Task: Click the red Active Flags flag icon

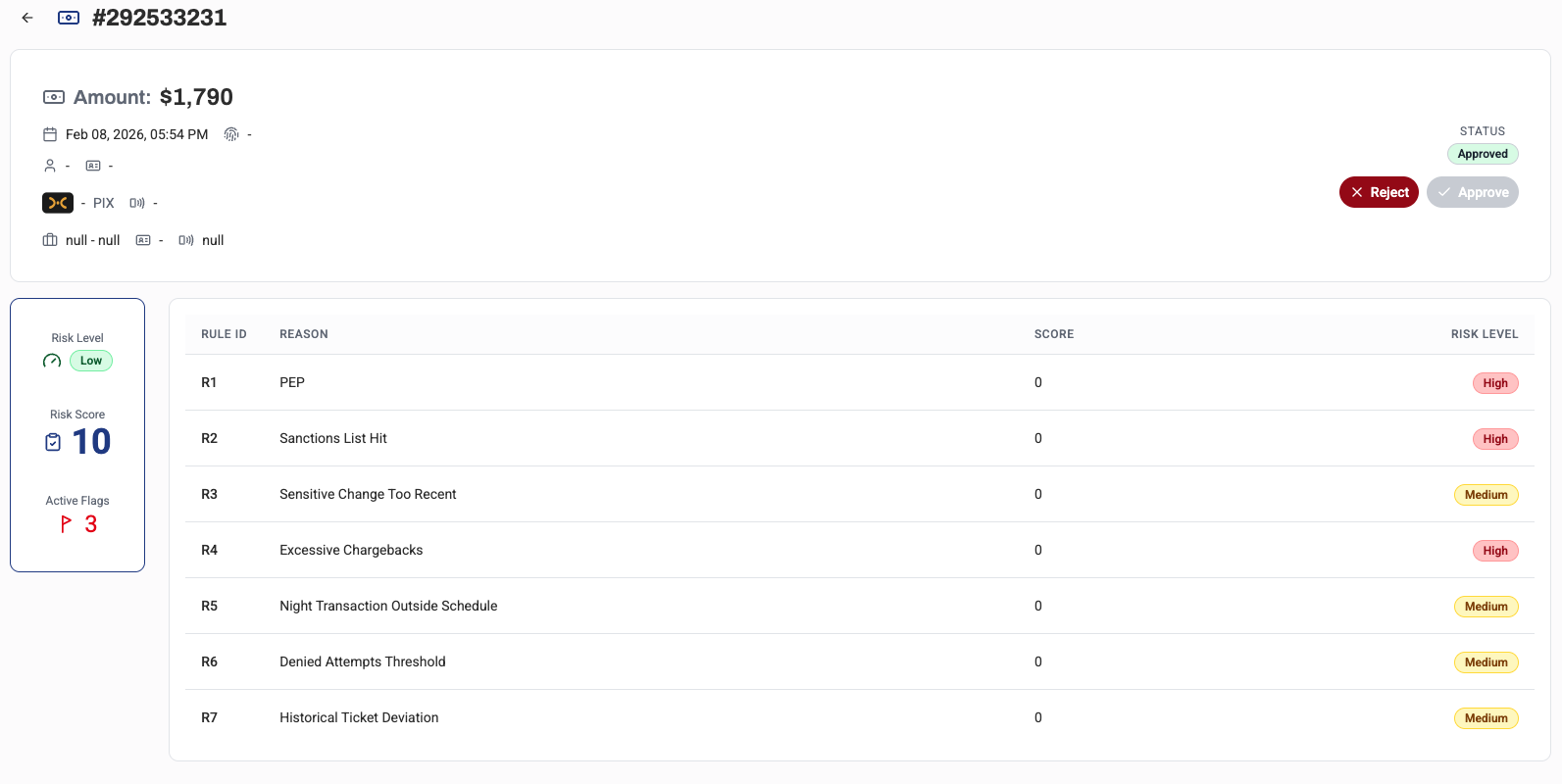Action: (x=66, y=524)
